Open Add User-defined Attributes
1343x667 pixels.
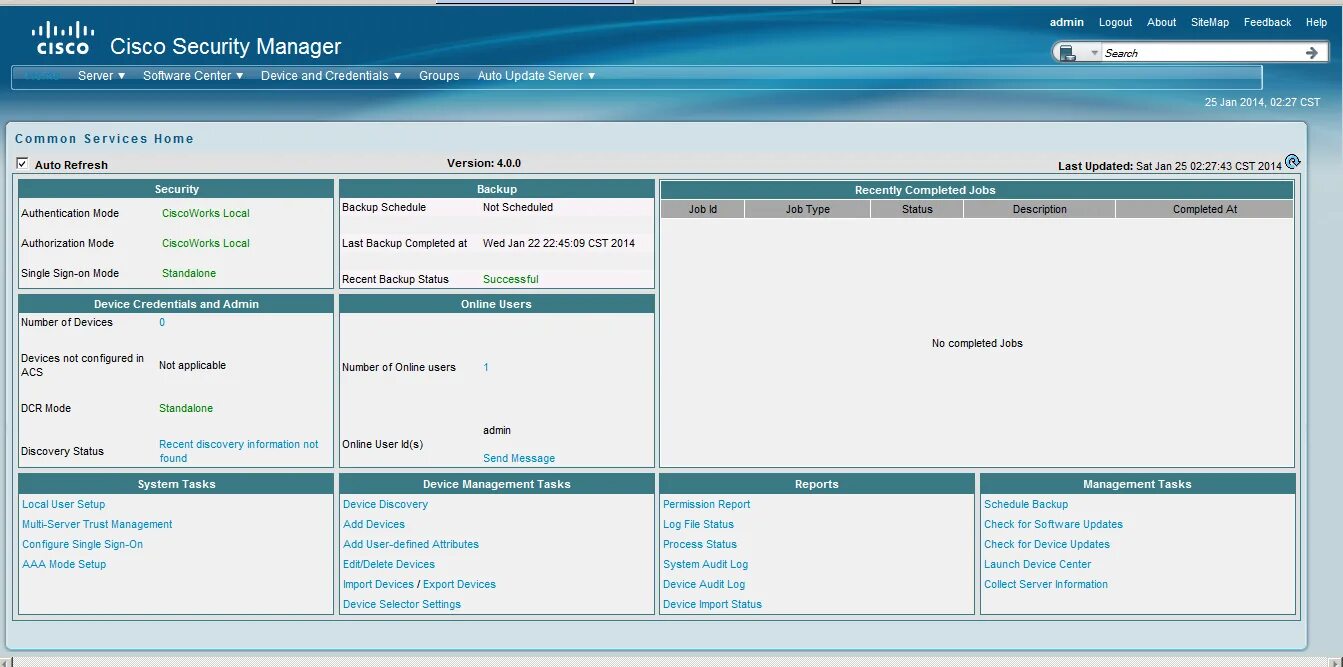411,544
